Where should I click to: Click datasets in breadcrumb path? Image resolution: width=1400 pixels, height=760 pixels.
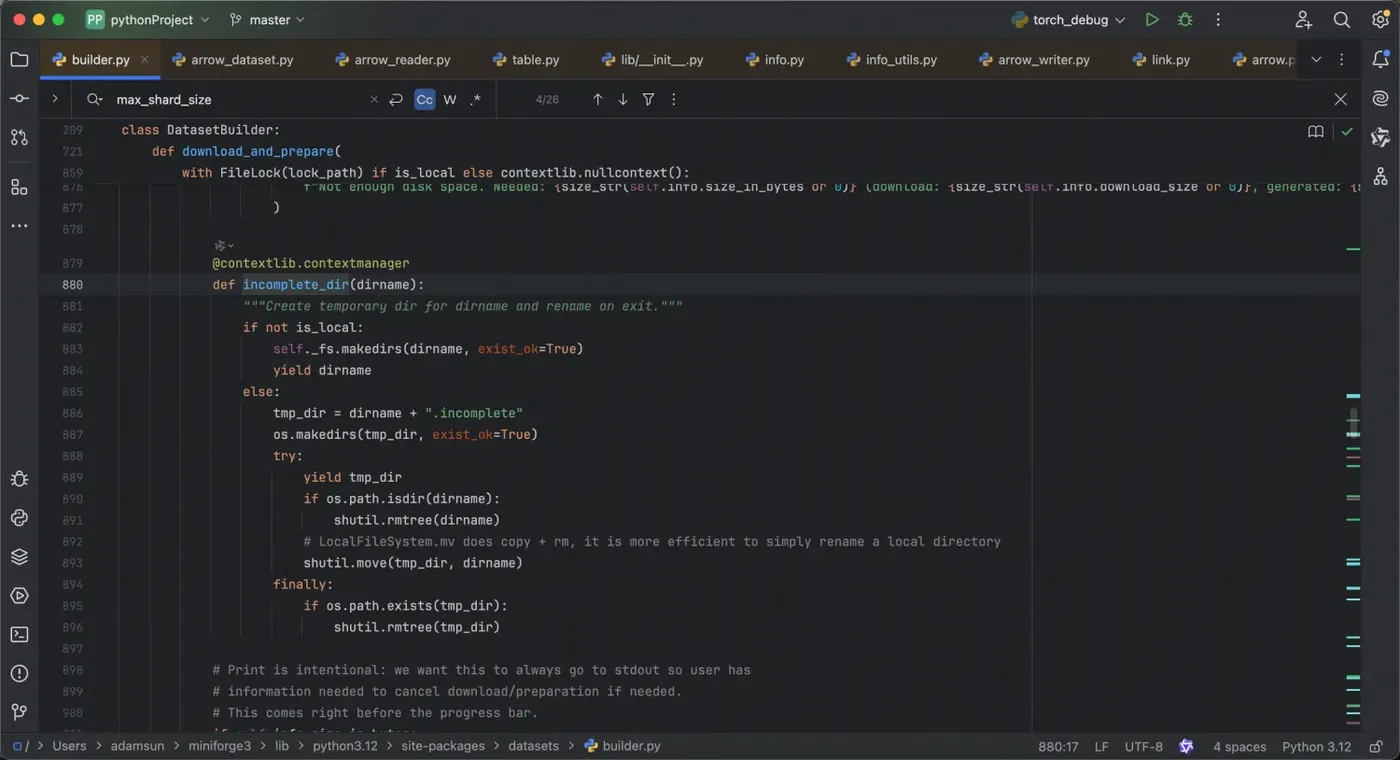click(x=533, y=746)
